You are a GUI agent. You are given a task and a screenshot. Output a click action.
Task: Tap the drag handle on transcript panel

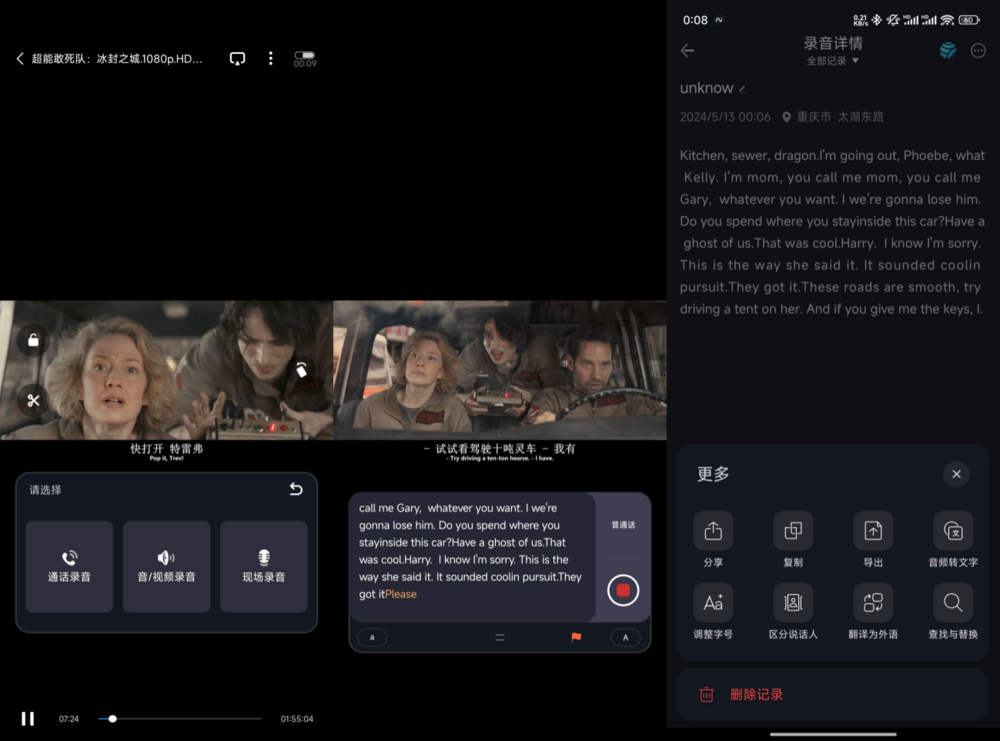[x=500, y=637]
